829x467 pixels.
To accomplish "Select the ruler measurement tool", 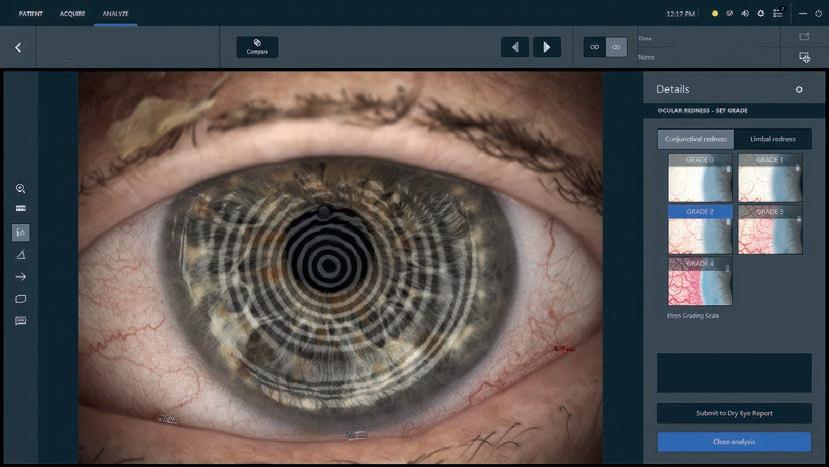I will tap(21, 208).
